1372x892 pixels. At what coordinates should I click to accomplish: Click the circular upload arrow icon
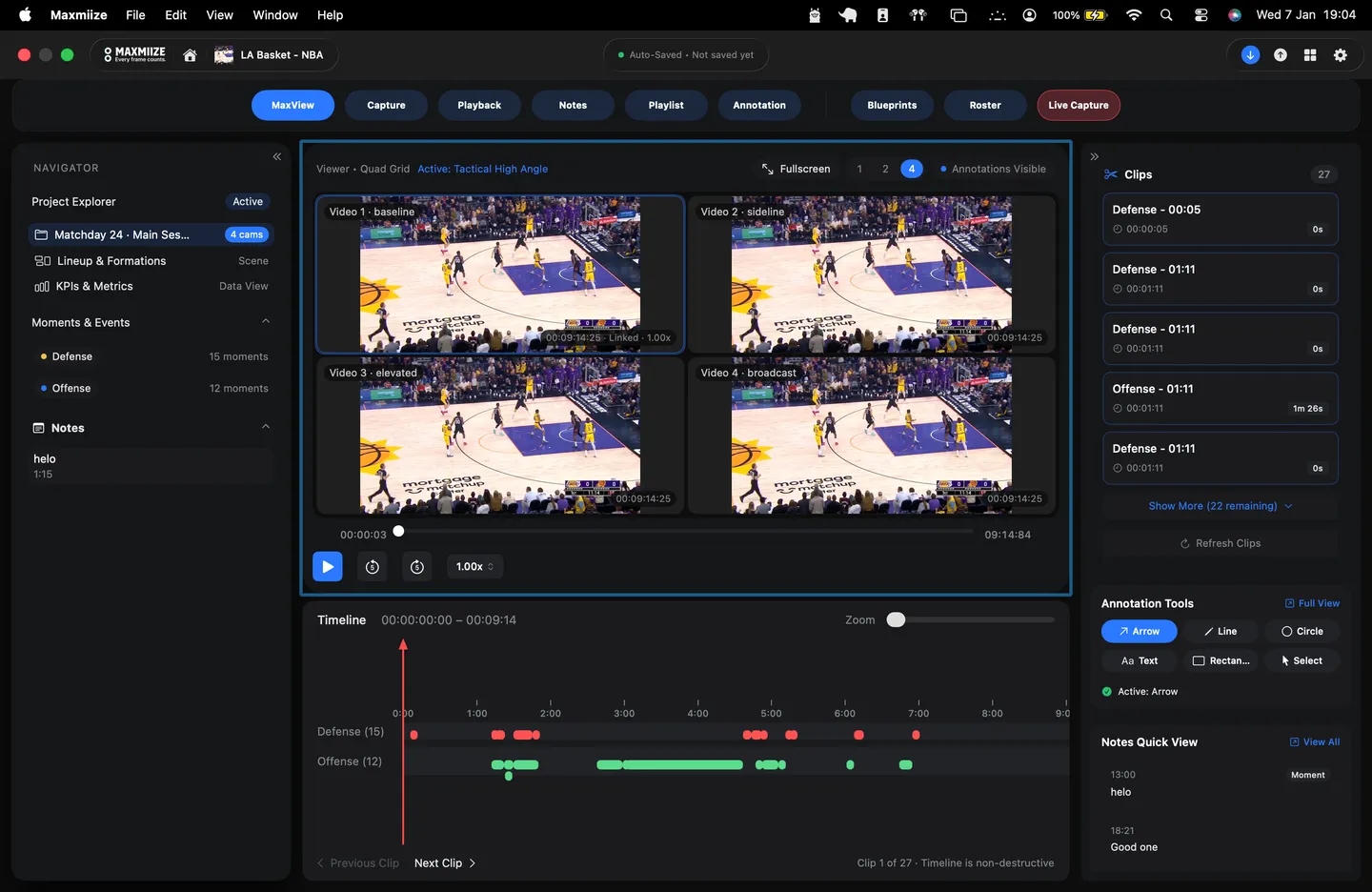coord(1281,55)
